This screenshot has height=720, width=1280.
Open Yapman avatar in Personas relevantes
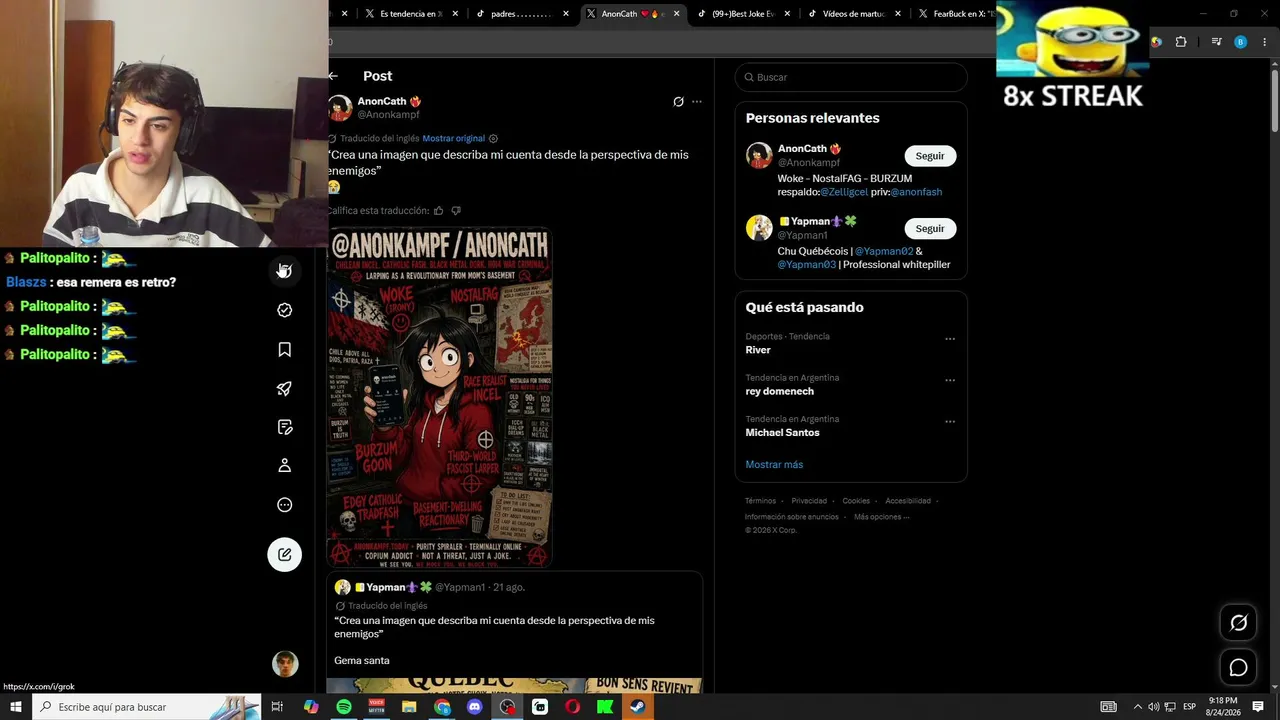click(x=759, y=228)
